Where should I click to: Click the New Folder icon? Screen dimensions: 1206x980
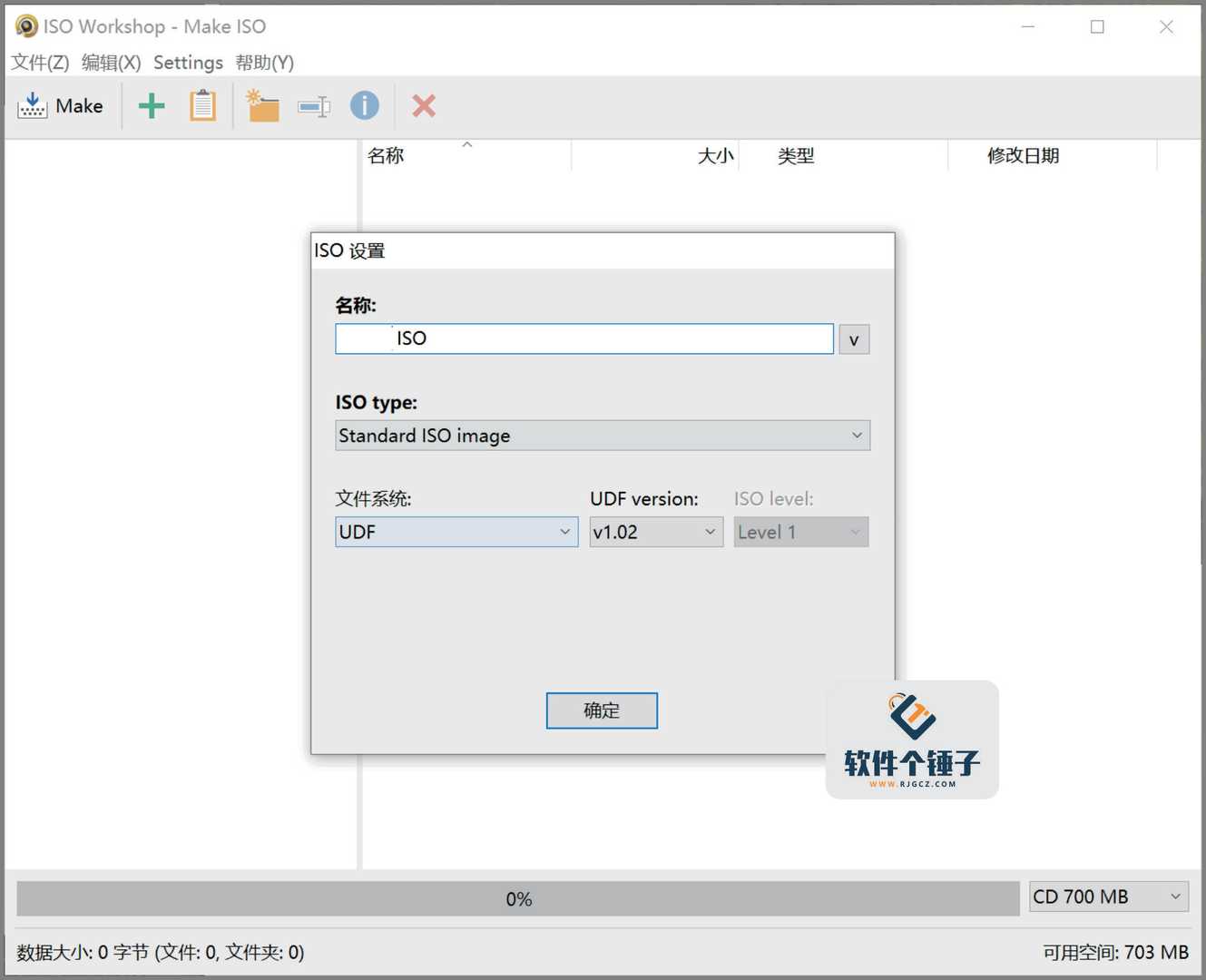262,106
